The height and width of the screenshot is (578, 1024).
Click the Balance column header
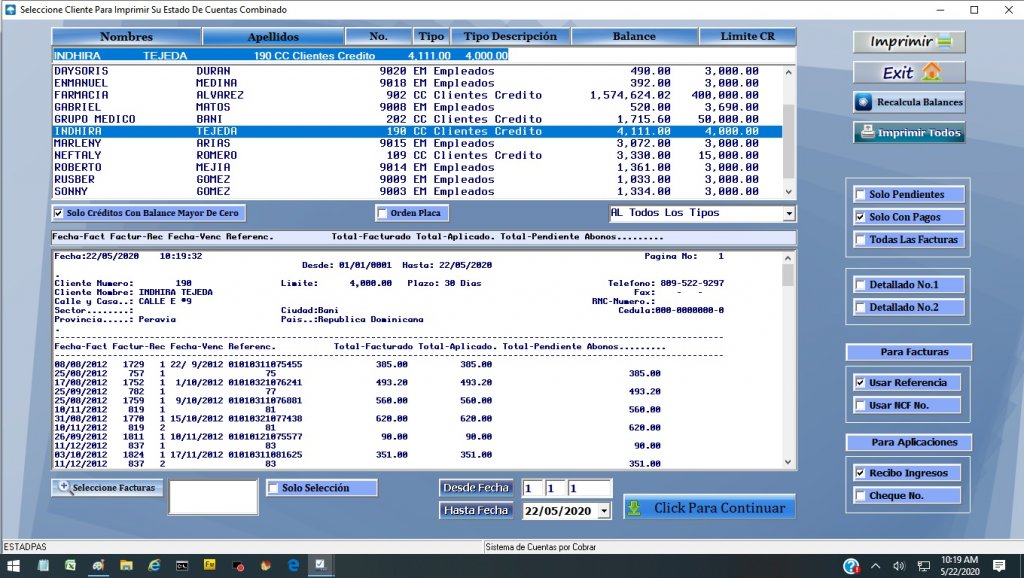[x=634, y=36]
